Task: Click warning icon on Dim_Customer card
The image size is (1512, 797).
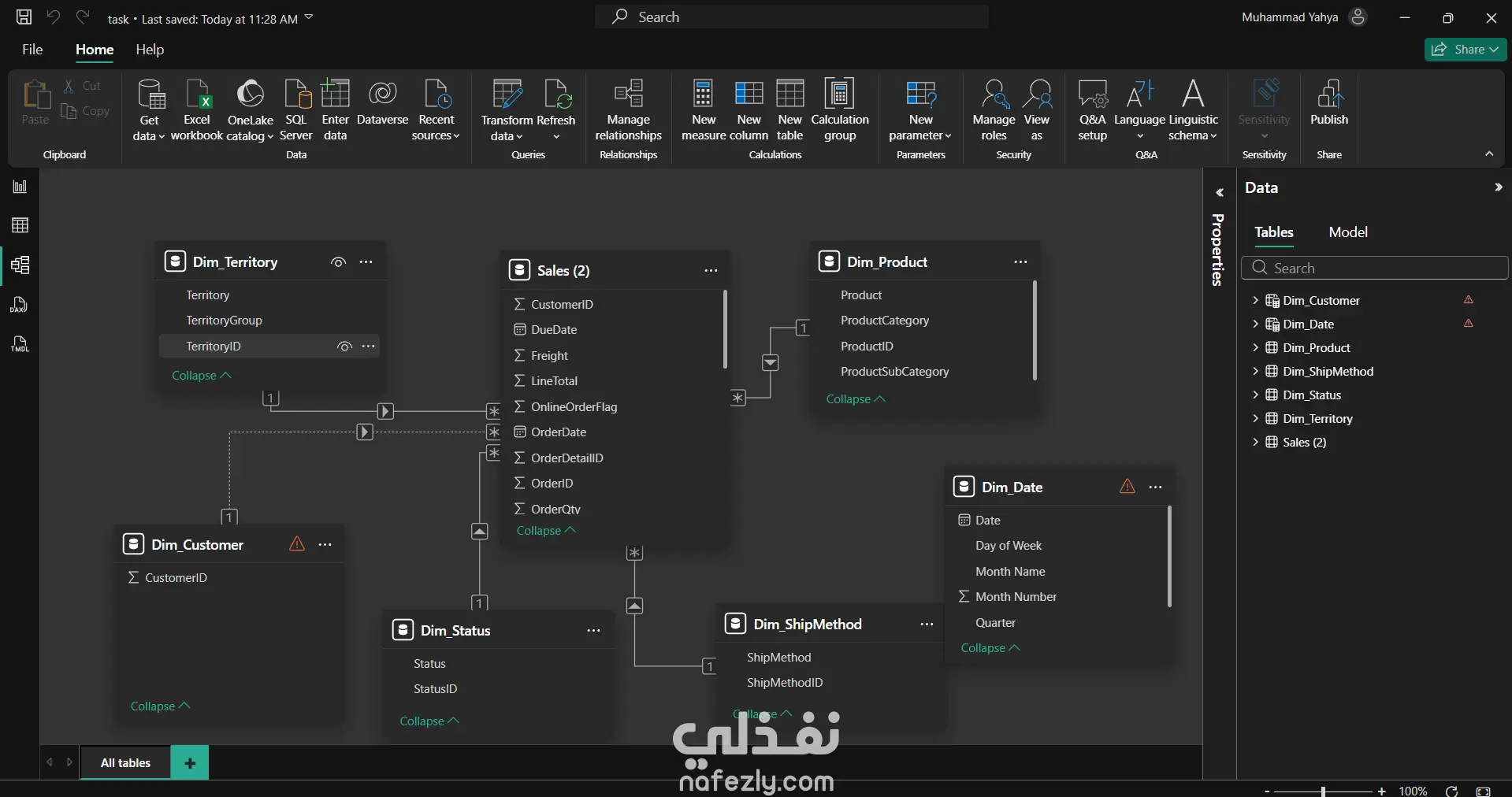Action: 297,543
